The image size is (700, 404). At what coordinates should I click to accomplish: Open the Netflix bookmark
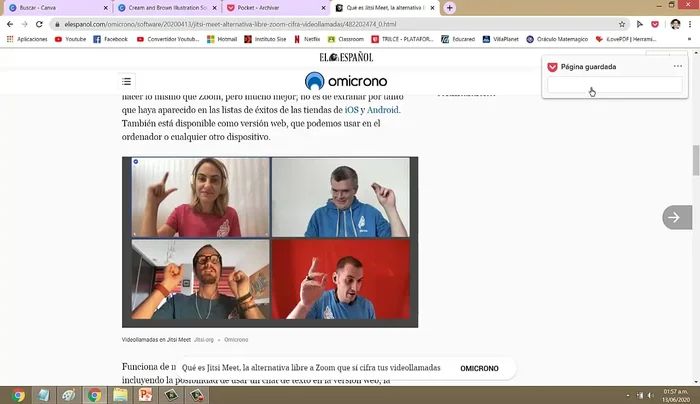[307, 39]
